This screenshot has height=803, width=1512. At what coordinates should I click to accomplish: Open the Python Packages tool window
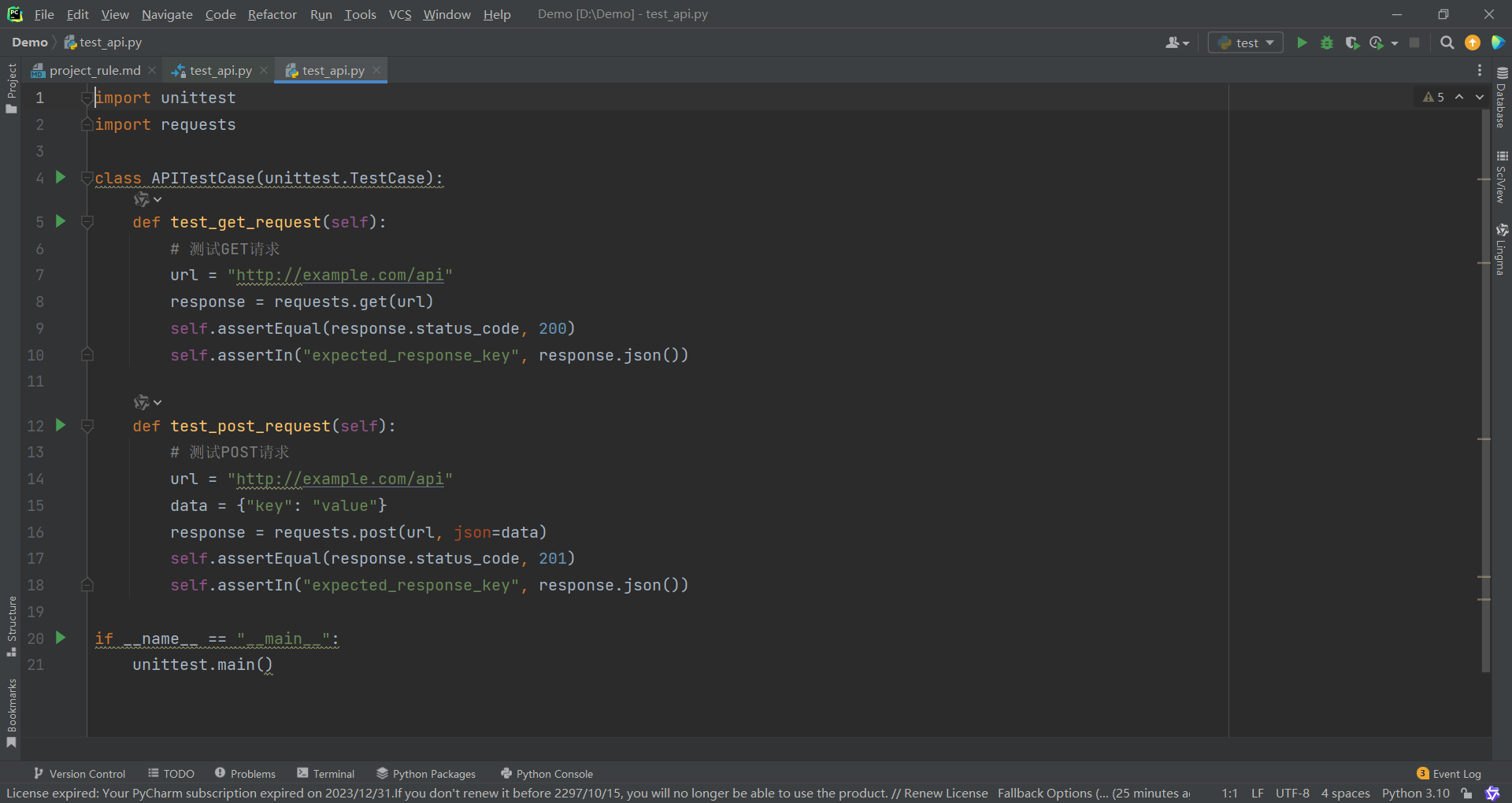[x=426, y=774]
